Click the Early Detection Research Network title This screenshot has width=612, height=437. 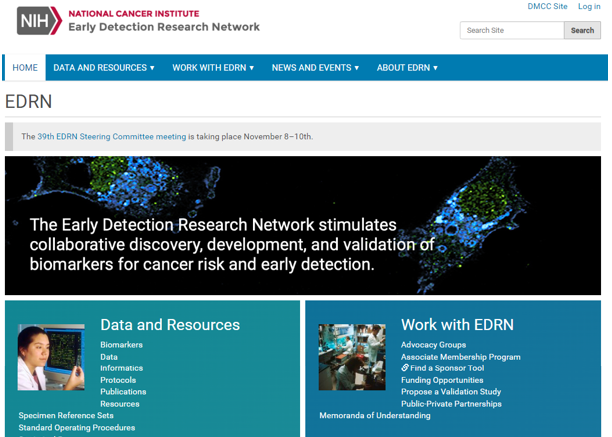pyautogui.click(x=164, y=27)
